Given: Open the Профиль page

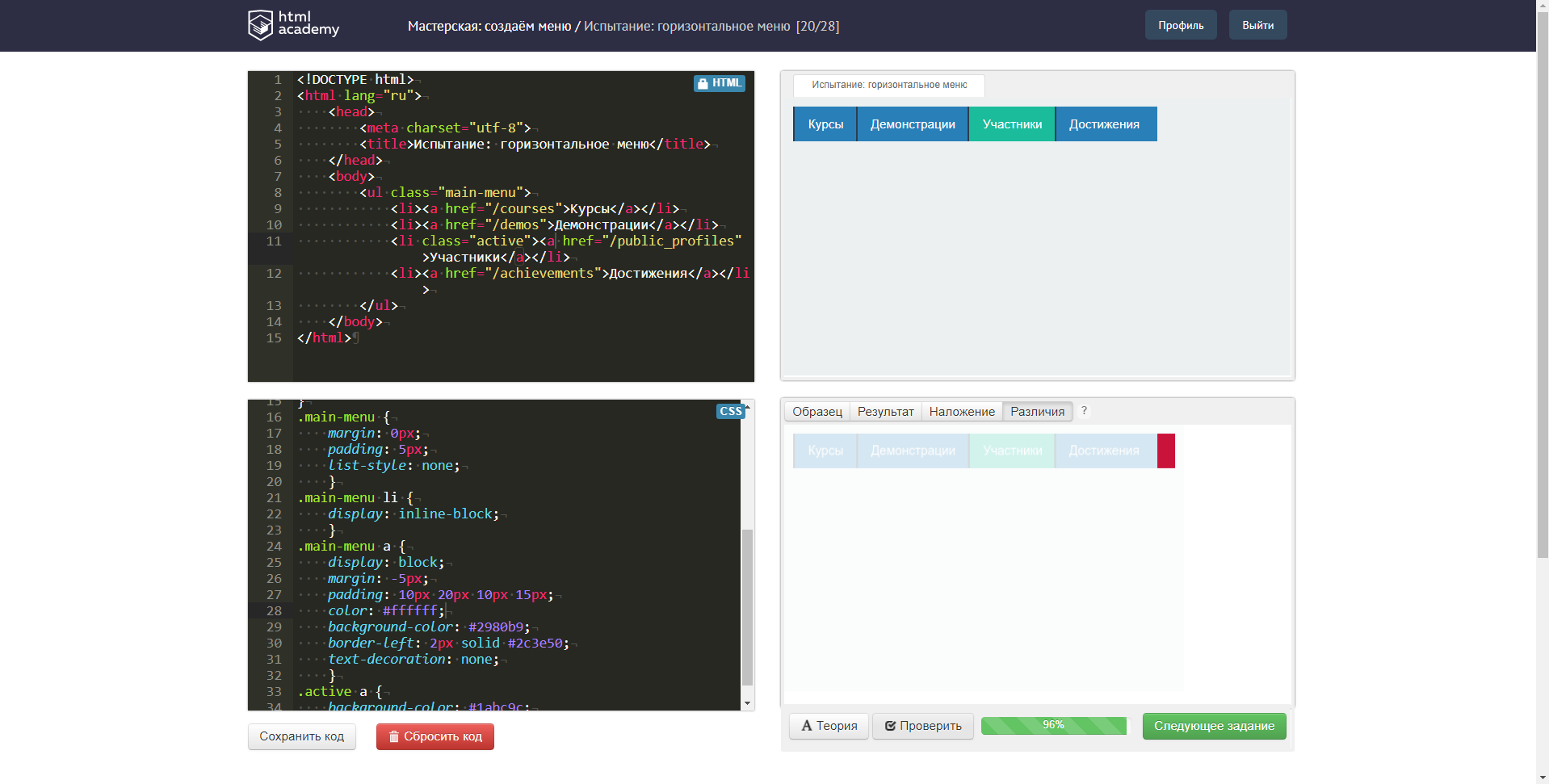Looking at the screenshot, I should click(x=1181, y=25).
